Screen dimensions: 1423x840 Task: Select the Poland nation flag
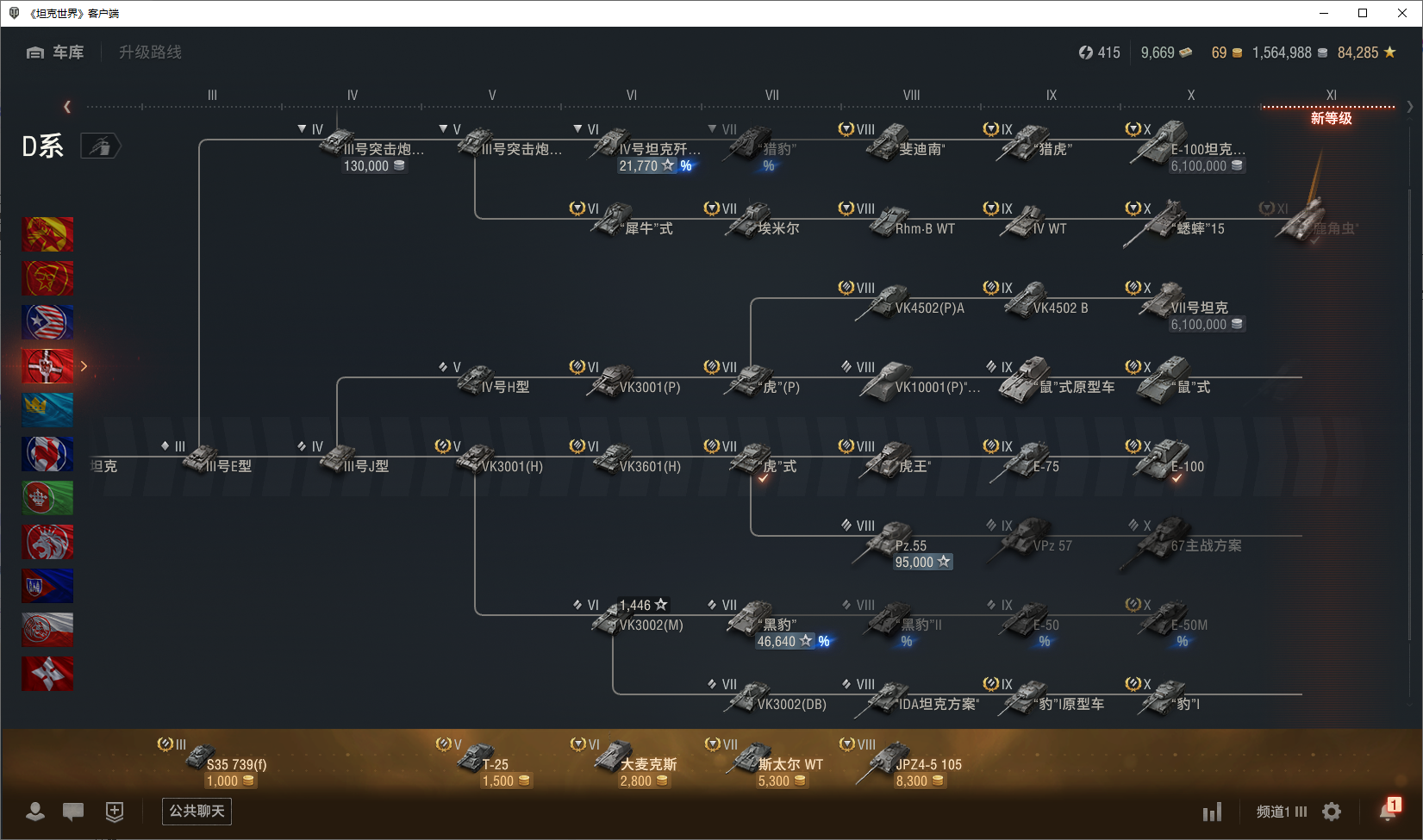point(47,630)
